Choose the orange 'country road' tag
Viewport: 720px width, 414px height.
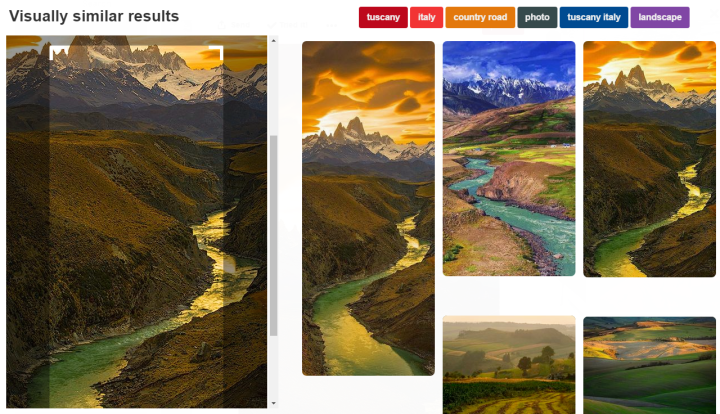(x=480, y=17)
